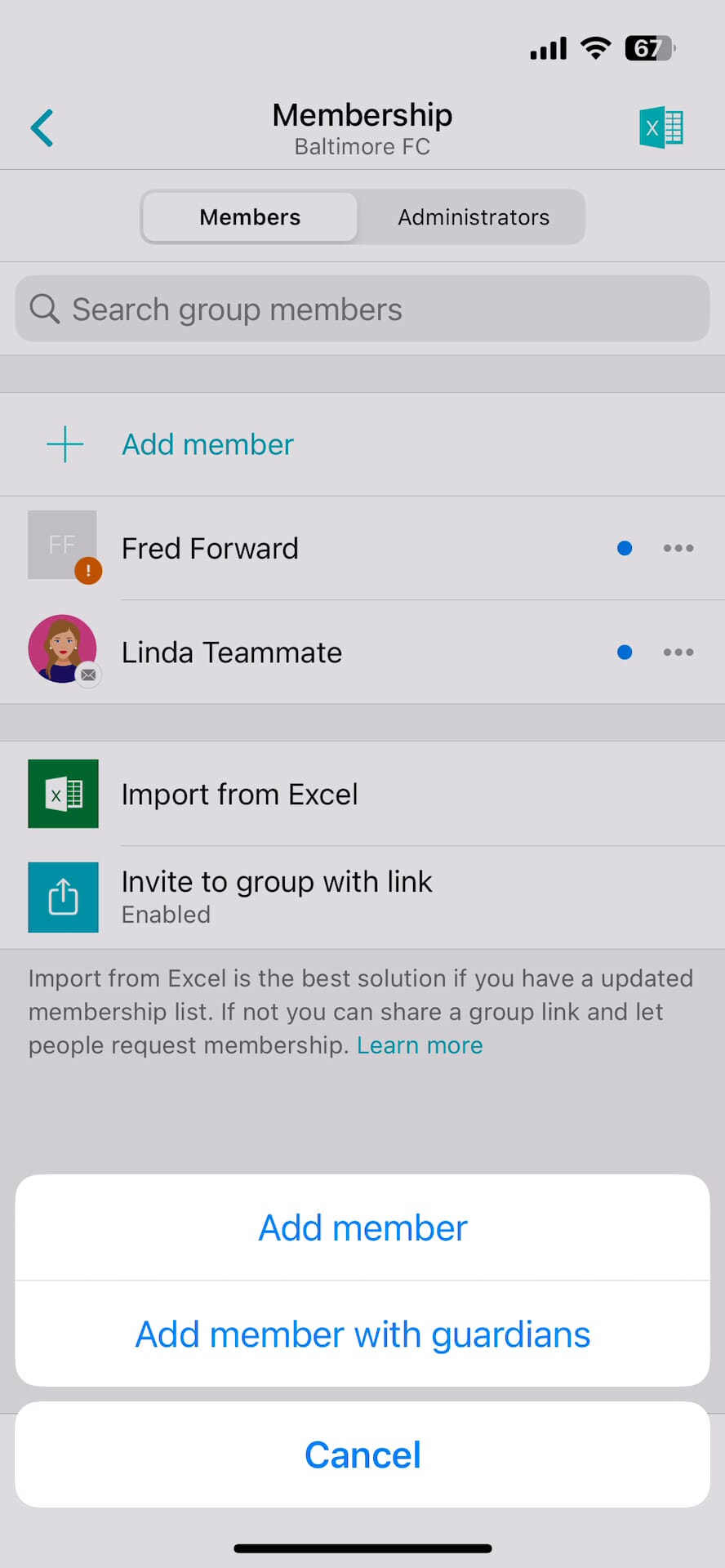
Task: Choose Add member with guardians
Action: (362, 1334)
